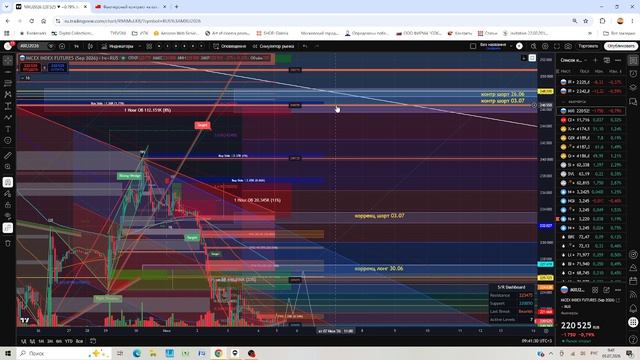Image resolution: width=640 pixels, height=360 pixels.
Task: Toggle fullscreen mode icon
Action: coord(556,46)
